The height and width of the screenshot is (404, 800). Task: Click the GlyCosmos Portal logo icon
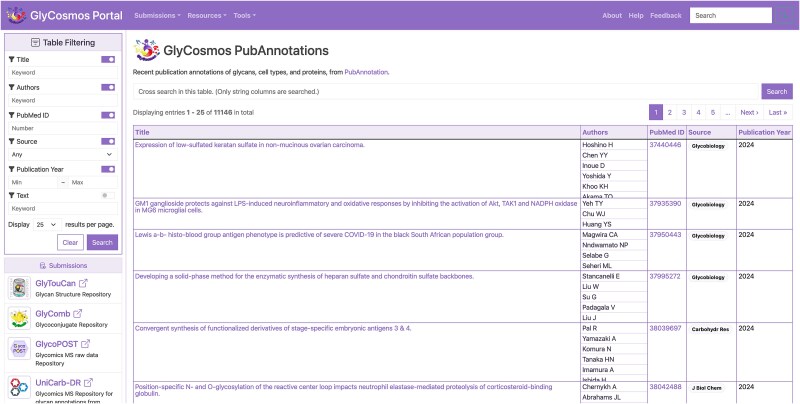(15, 15)
